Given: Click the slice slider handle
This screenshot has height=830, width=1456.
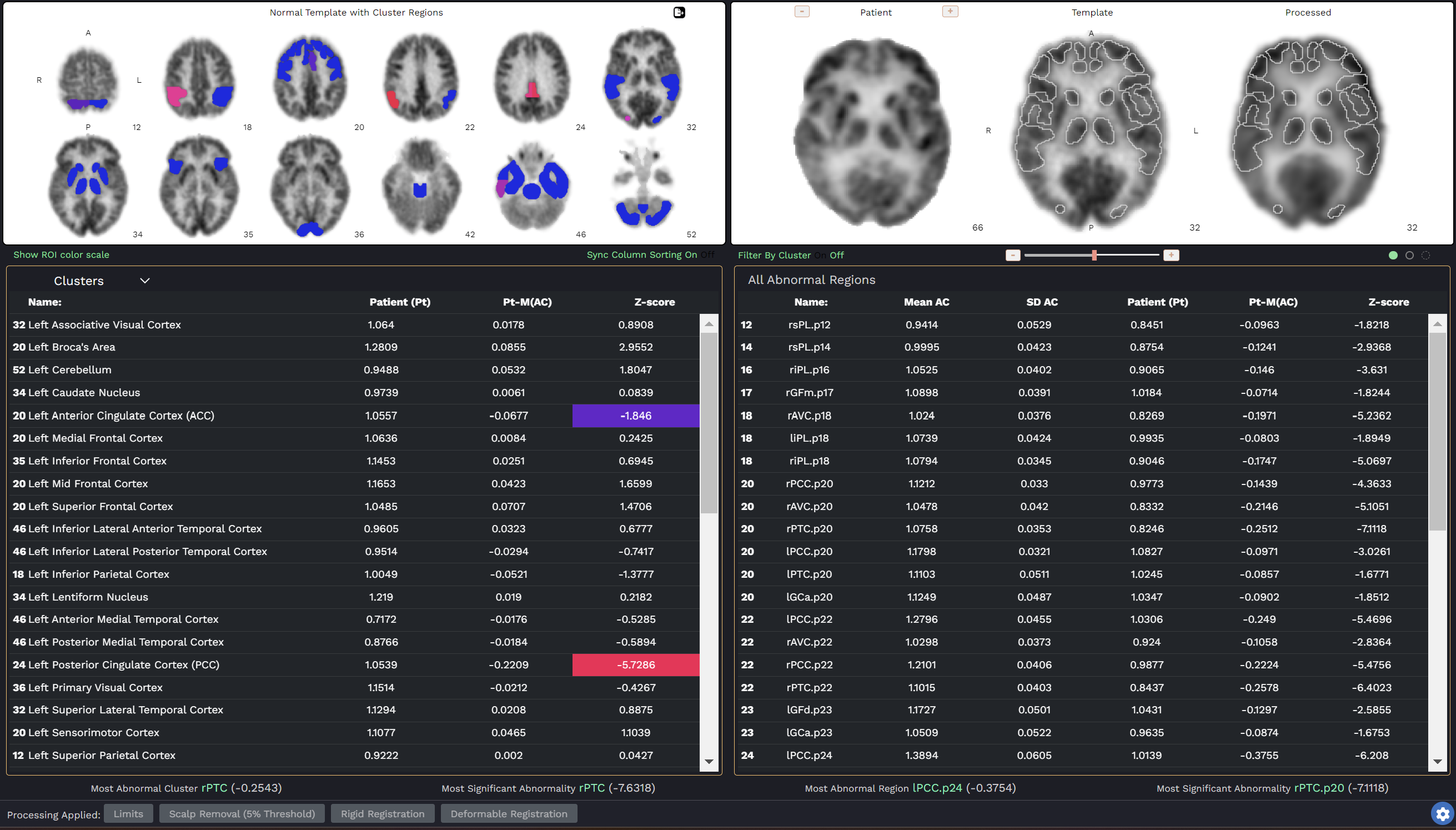Looking at the screenshot, I should tap(1094, 256).
